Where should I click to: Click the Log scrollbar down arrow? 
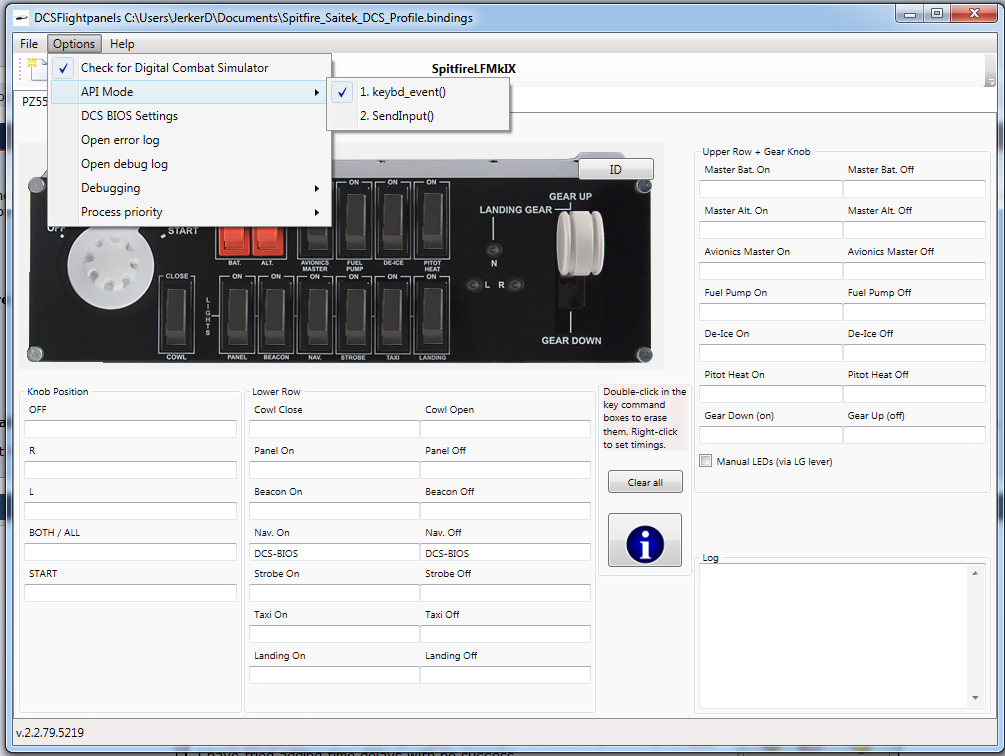click(x=975, y=698)
